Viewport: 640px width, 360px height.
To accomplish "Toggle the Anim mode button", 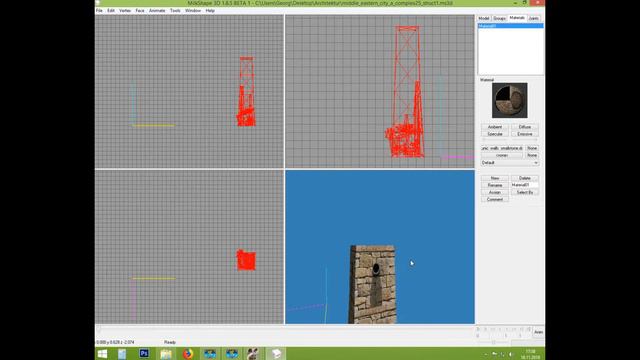I will click(x=538, y=332).
